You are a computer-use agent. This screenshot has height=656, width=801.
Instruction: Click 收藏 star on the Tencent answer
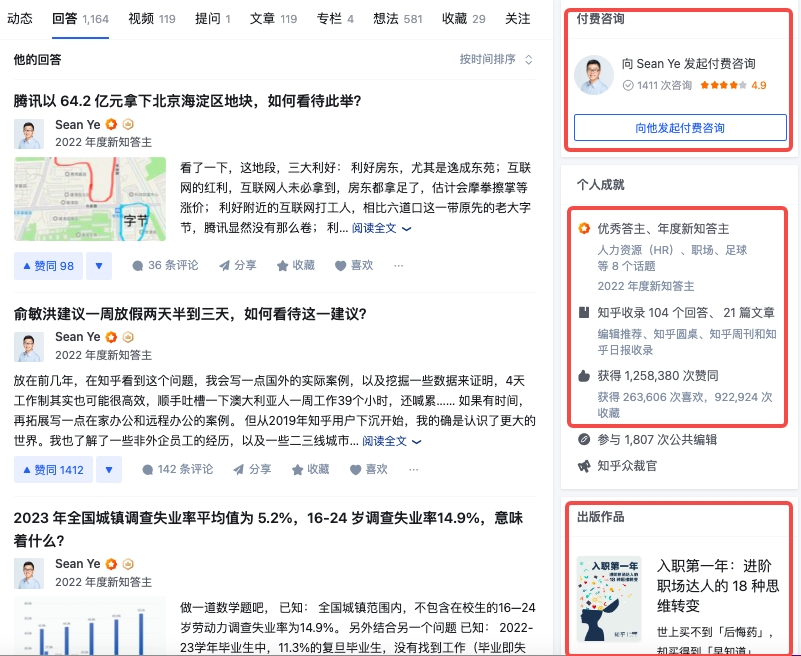pyautogui.click(x=296, y=265)
